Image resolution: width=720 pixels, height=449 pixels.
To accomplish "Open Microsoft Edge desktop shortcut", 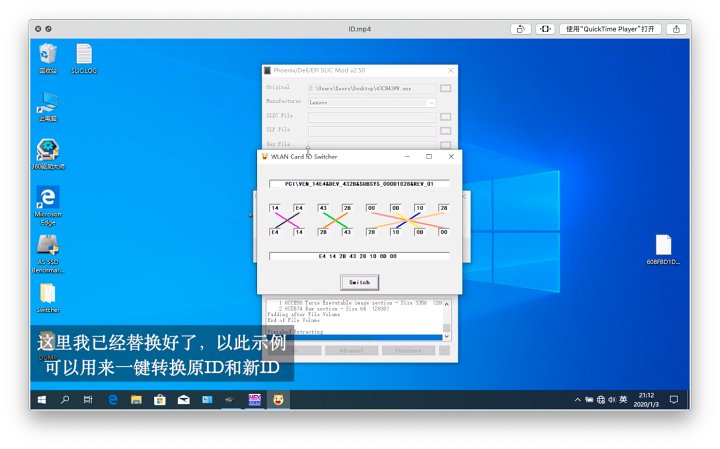I will tap(47, 204).
